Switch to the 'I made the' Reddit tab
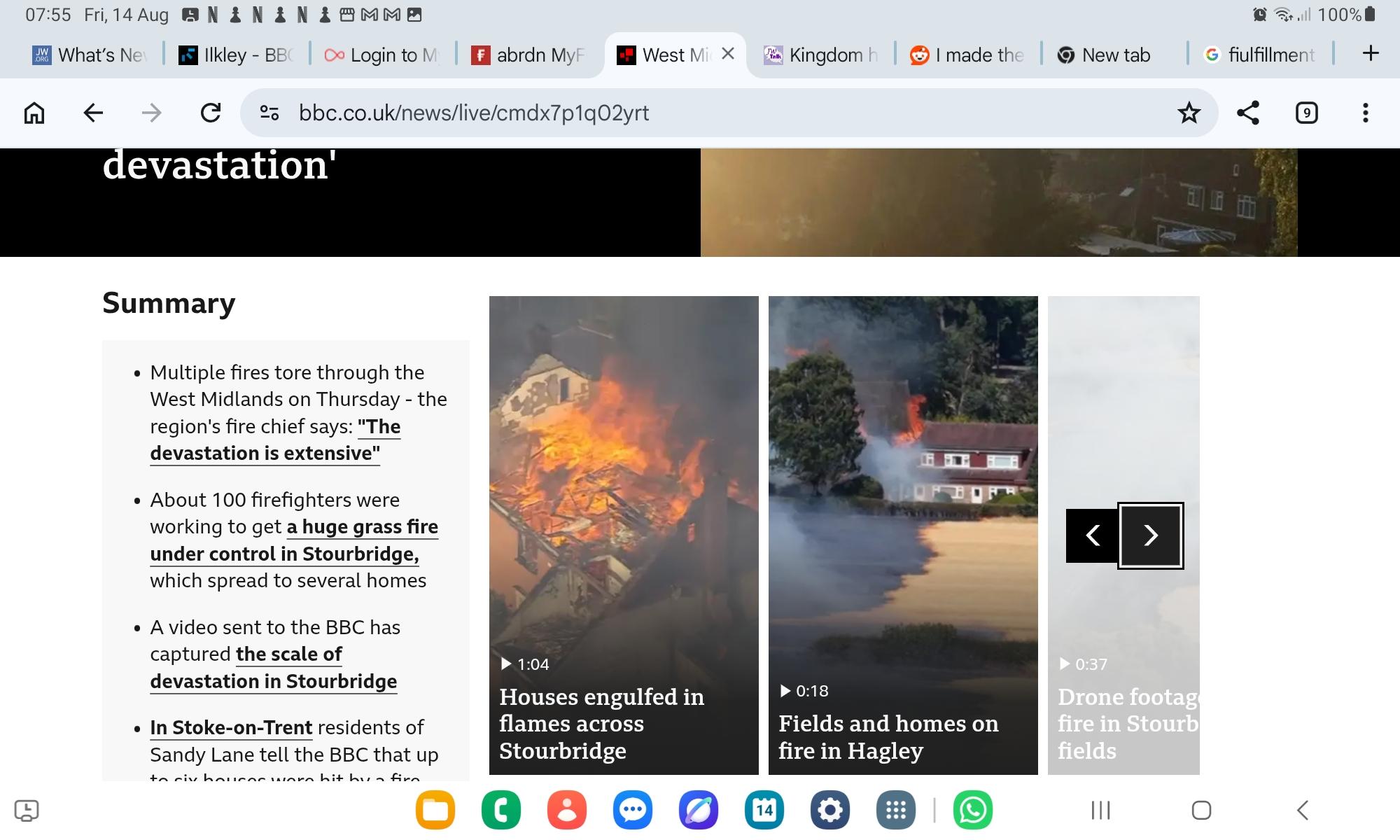The height and width of the screenshot is (840, 1400). 968,55
